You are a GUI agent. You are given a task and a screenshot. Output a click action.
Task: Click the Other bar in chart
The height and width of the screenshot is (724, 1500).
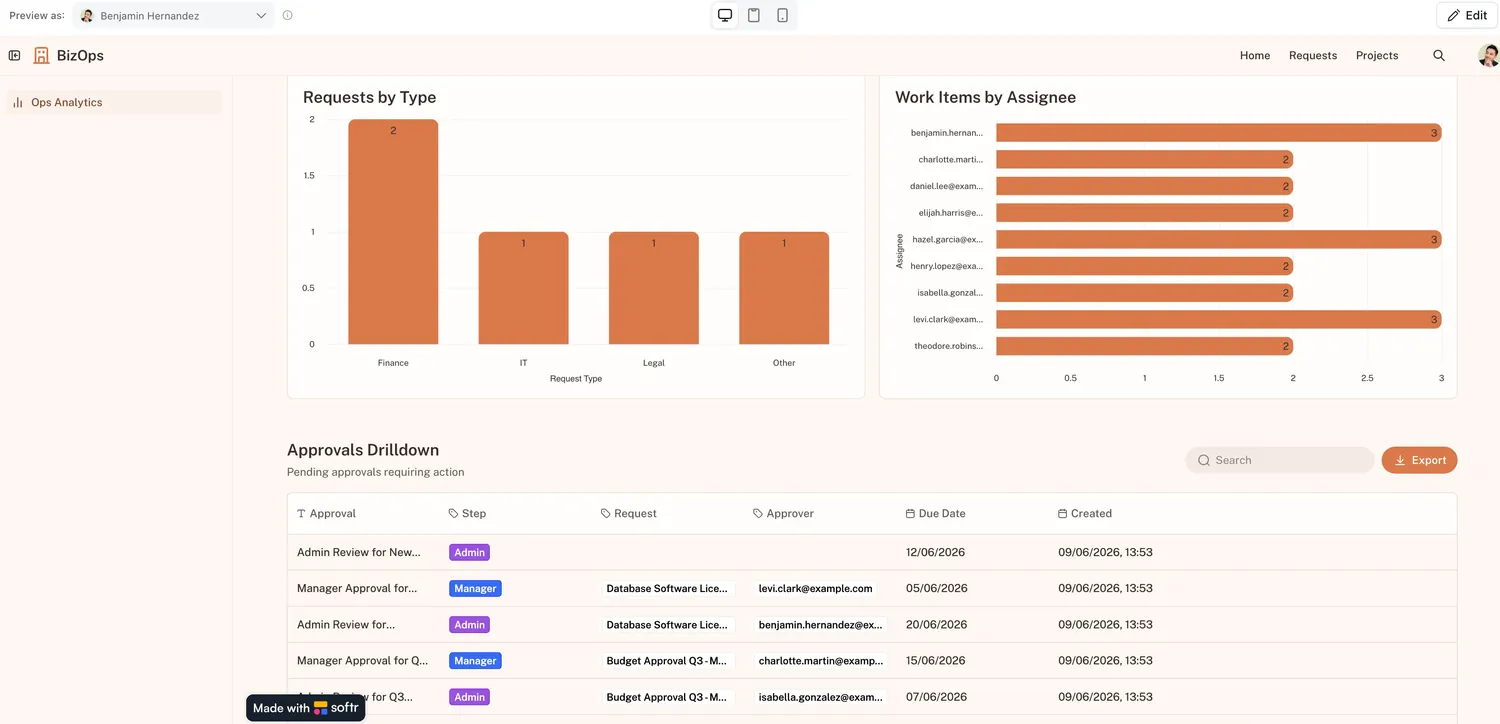[784, 288]
